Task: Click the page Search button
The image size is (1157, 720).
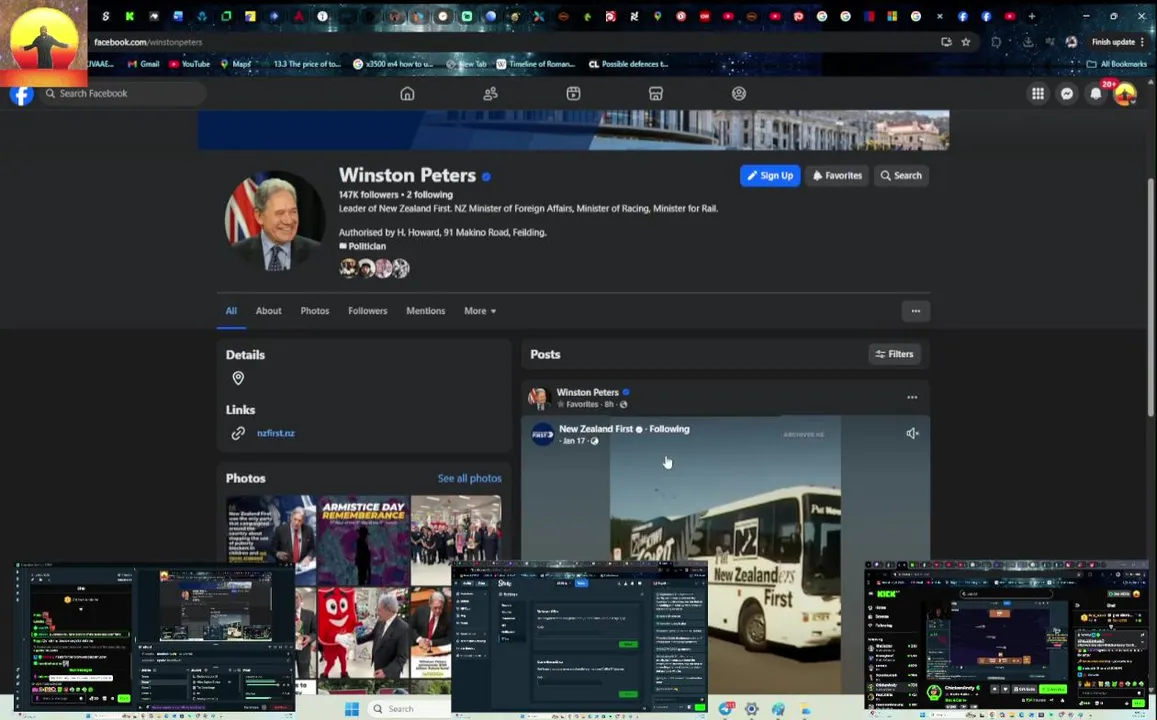Action: tap(901, 176)
